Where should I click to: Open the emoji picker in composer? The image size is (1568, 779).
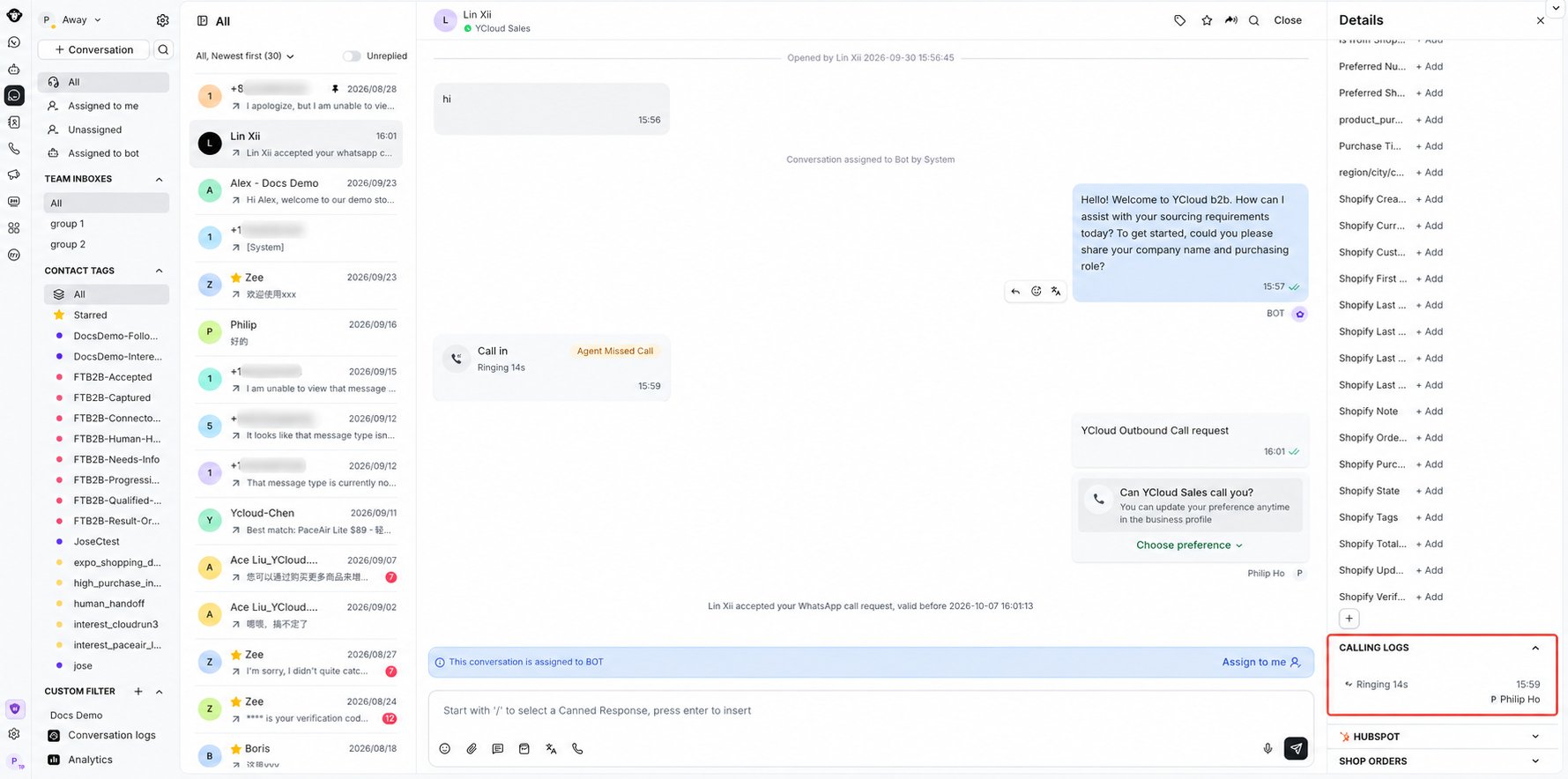pyautogui.click(x=445, y=749)
